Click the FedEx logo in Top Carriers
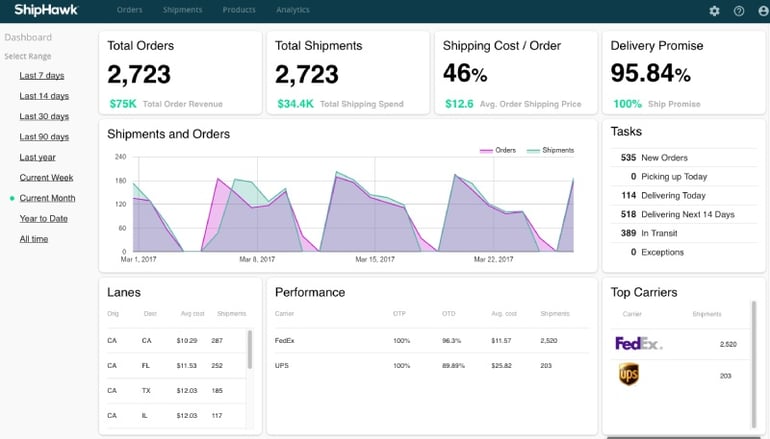This screenshot has height=439, width=770. tap(638, 343)
